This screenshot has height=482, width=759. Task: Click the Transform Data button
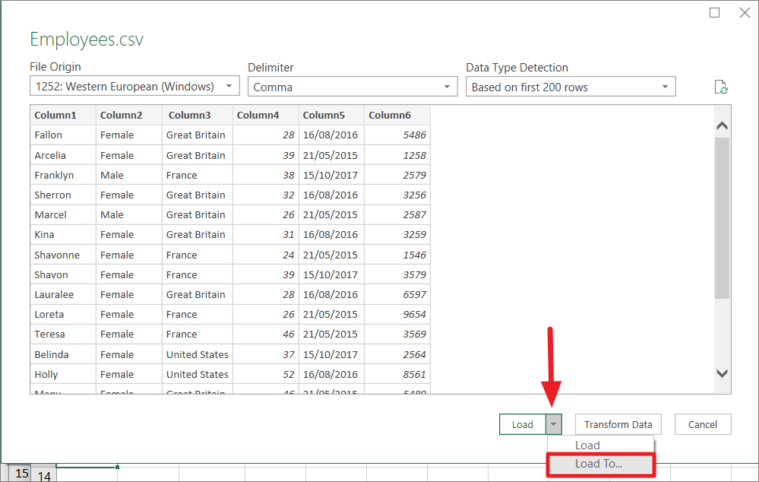618,424
